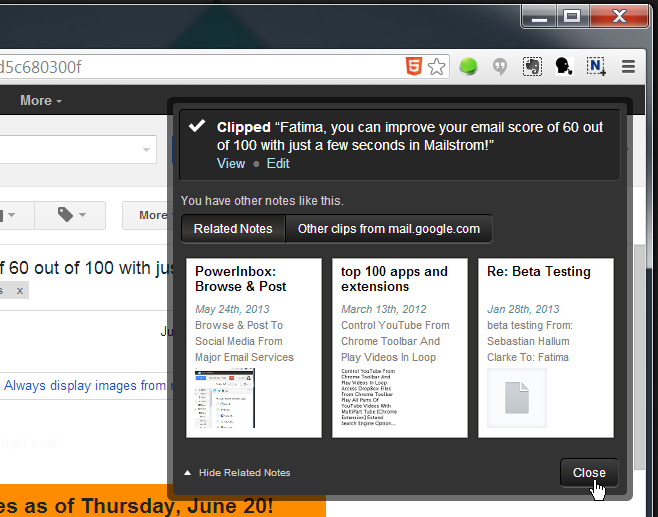Expand the More dropdown in the black bar

(x=41, y=100)
